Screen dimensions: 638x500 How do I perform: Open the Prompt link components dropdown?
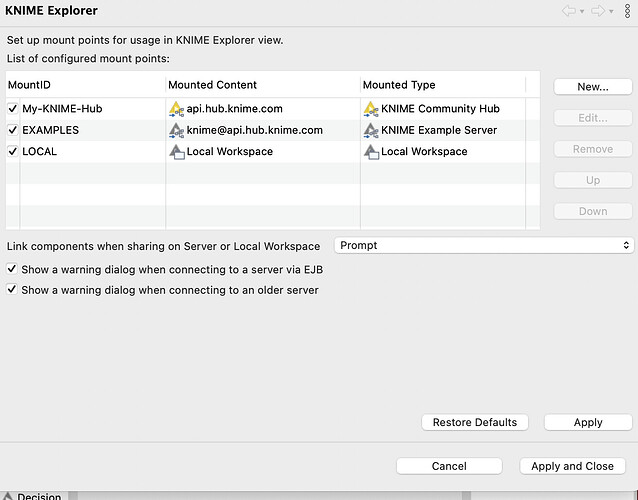[484, 245]
